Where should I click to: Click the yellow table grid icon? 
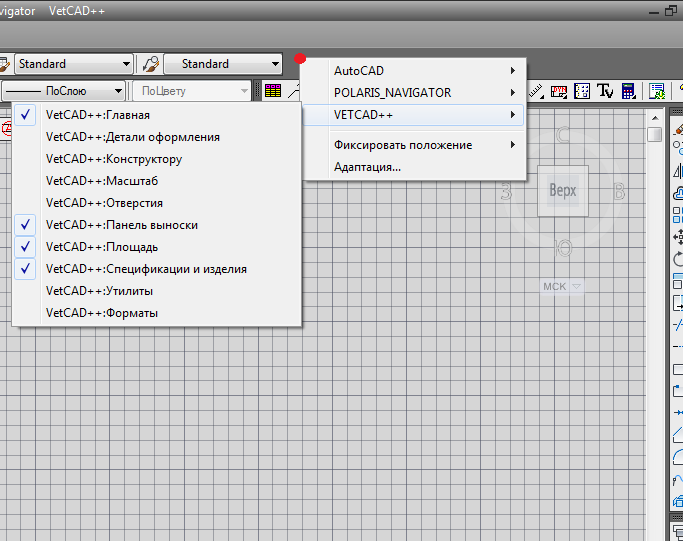point(273,91)
